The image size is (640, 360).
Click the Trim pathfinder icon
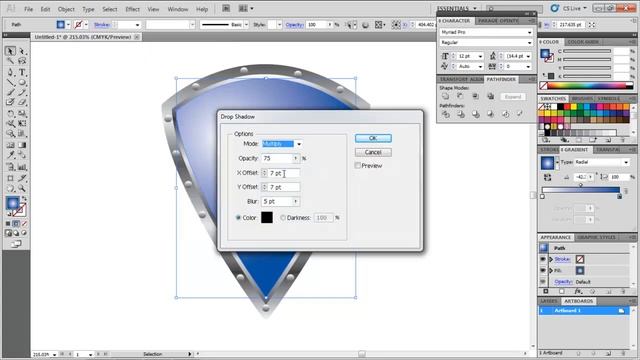pyautogui.click(x=460, y=114)
